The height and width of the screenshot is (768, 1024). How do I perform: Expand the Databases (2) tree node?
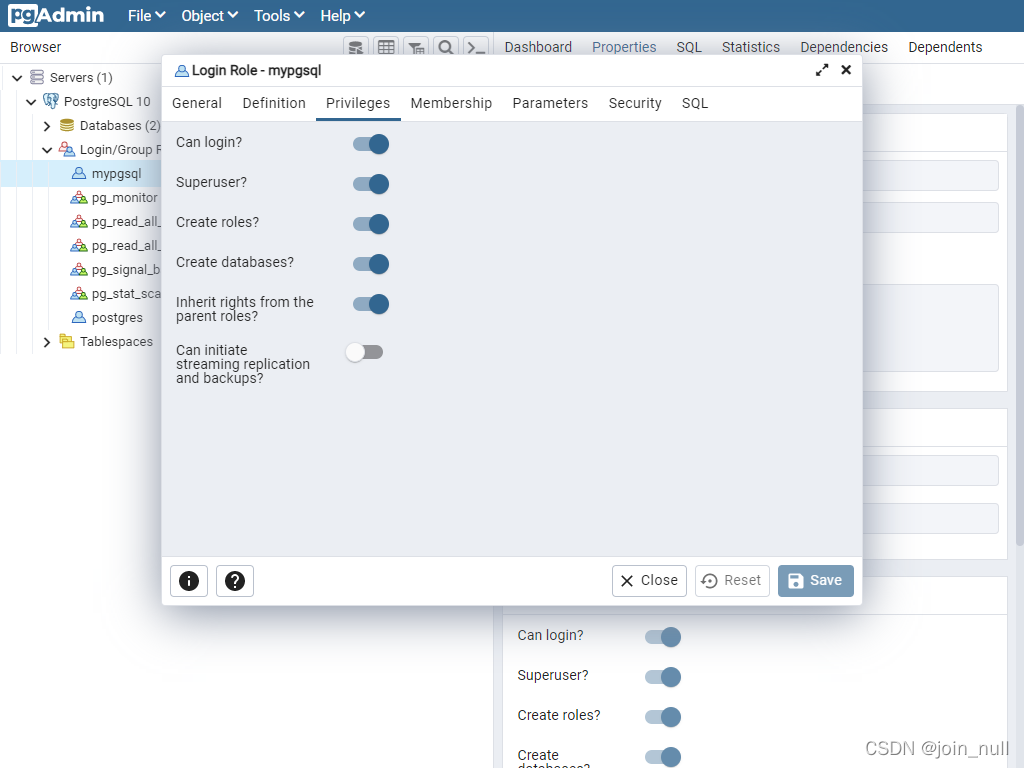(46, 125)
